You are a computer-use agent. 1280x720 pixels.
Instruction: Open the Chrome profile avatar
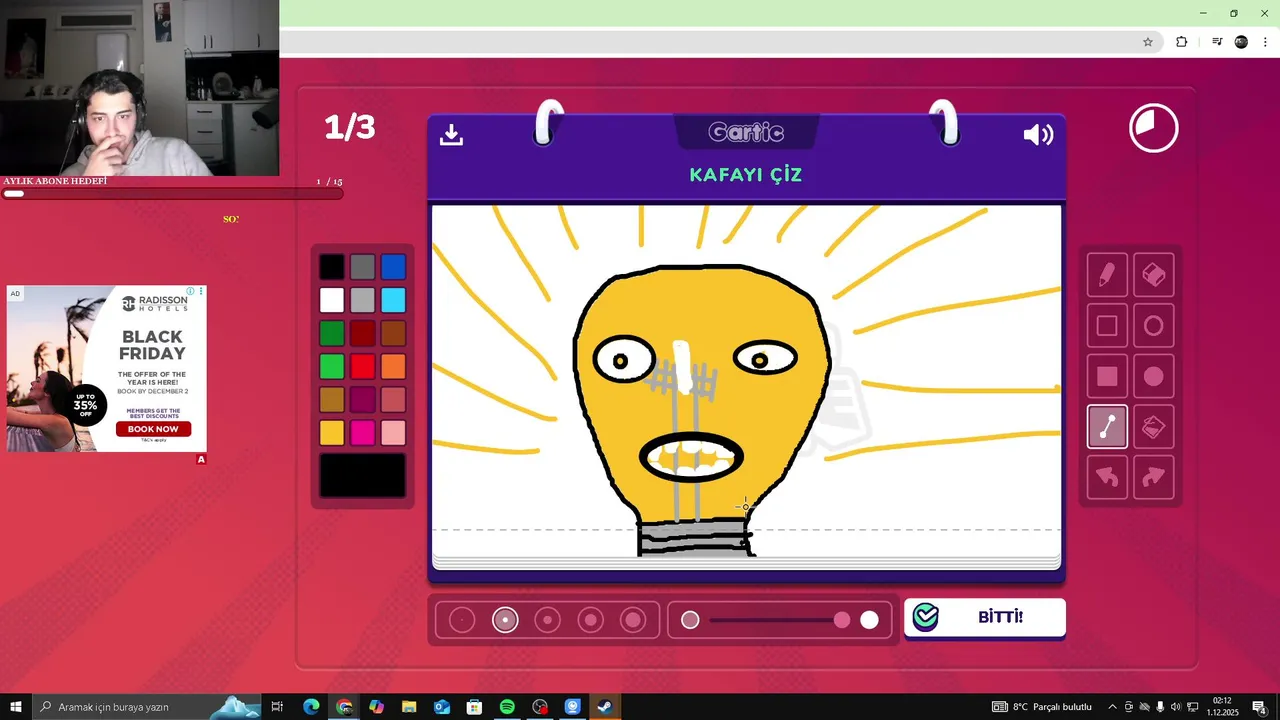(x=1241, y=42)
